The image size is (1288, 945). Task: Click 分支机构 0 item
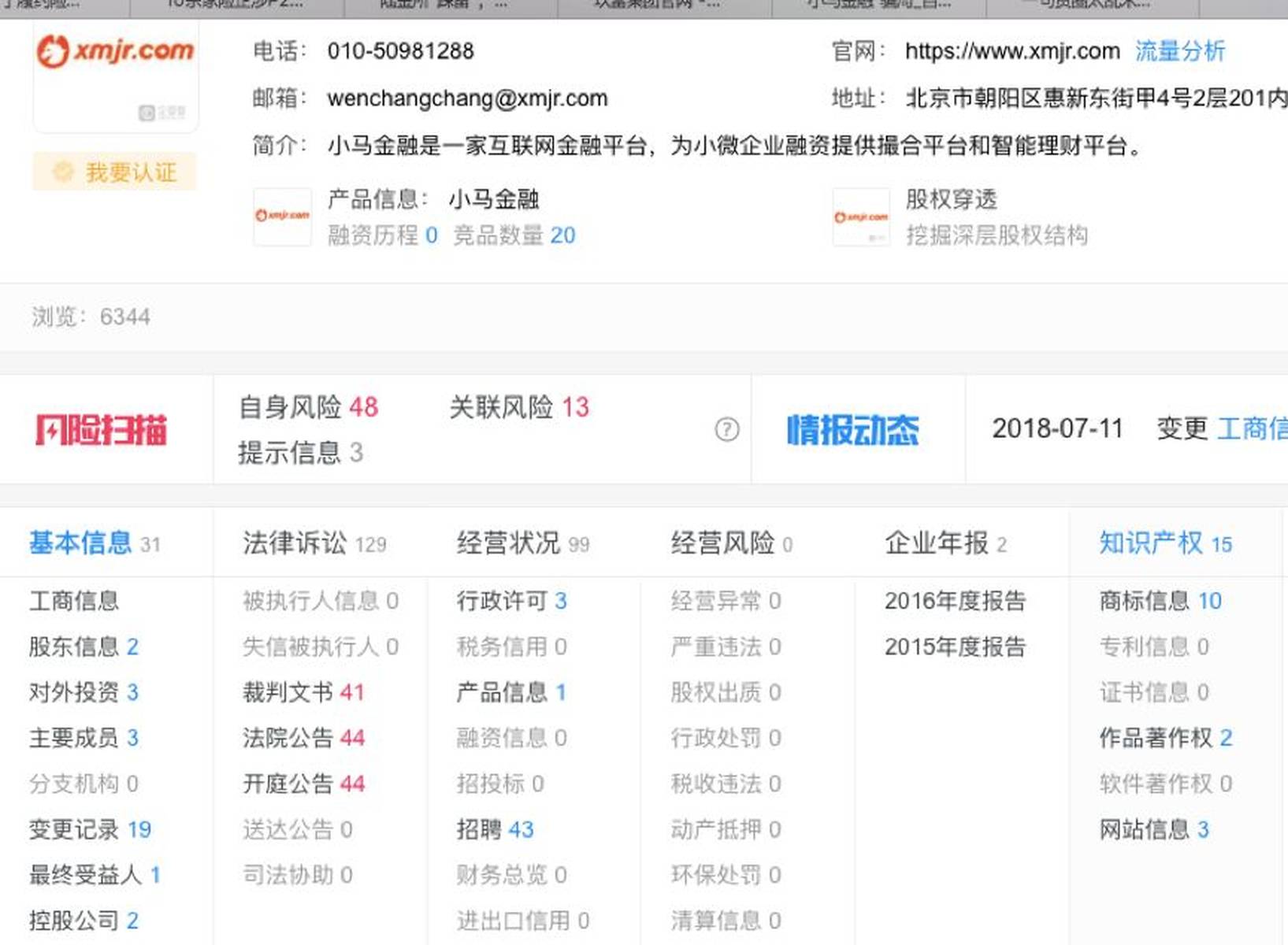(84, 784)
